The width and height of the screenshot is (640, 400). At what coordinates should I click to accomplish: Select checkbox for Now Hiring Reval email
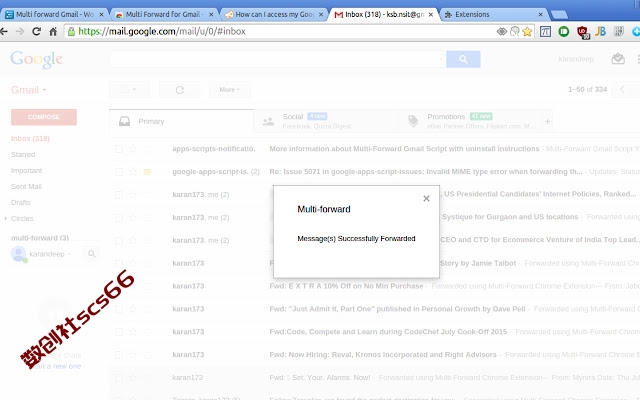(119, 355)
